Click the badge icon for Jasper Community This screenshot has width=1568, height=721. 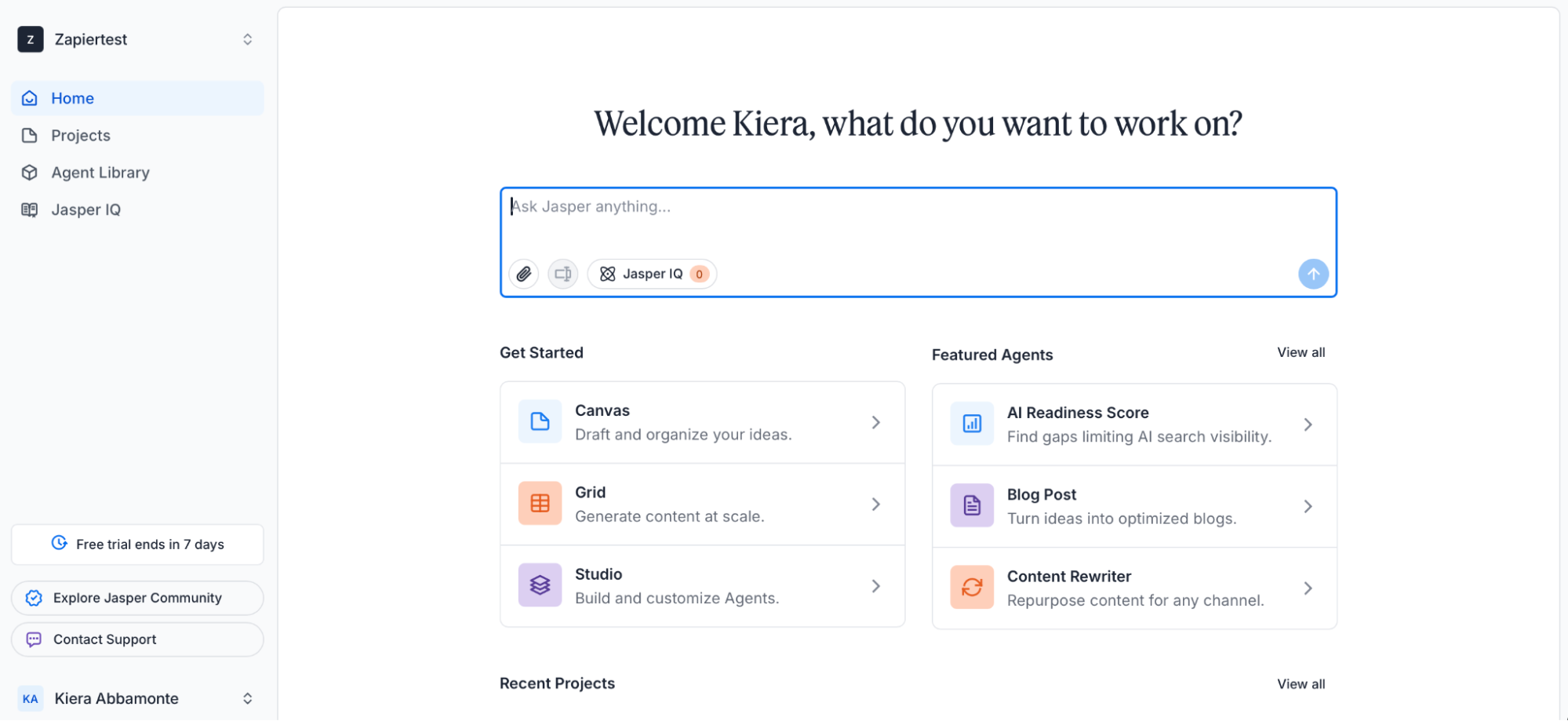(x=34, y=598)
